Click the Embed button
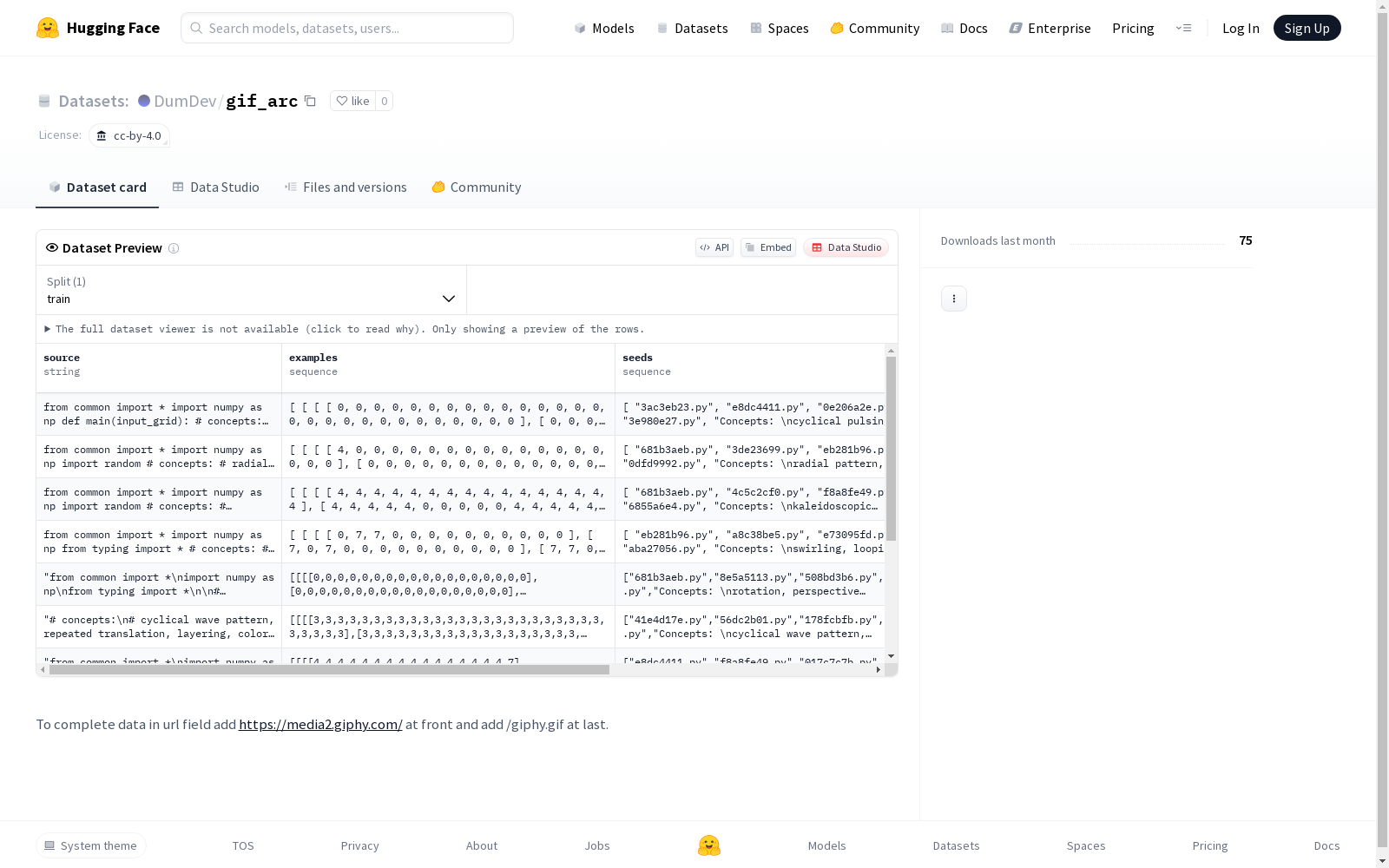Viewport: 1389px width, 868px height. coord(768,247)
